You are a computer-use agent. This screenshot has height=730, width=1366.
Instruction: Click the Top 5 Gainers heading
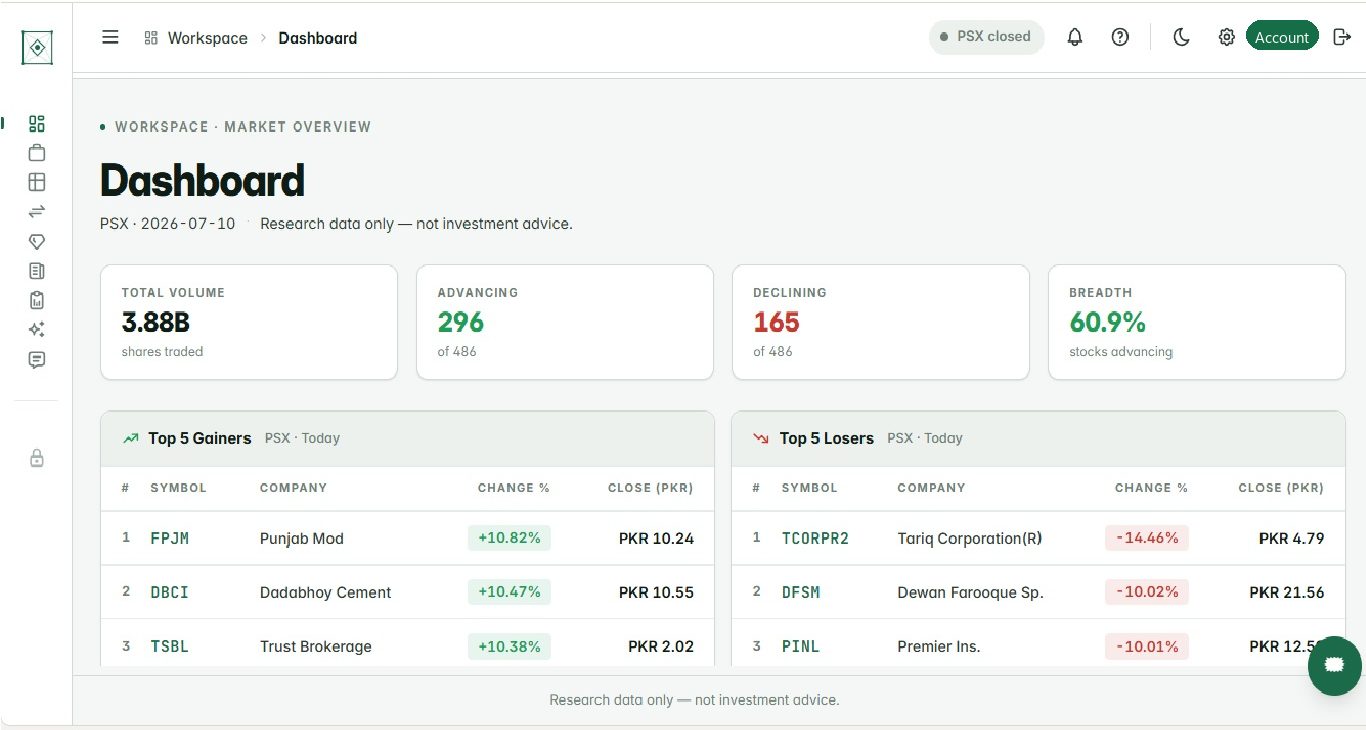200,438
